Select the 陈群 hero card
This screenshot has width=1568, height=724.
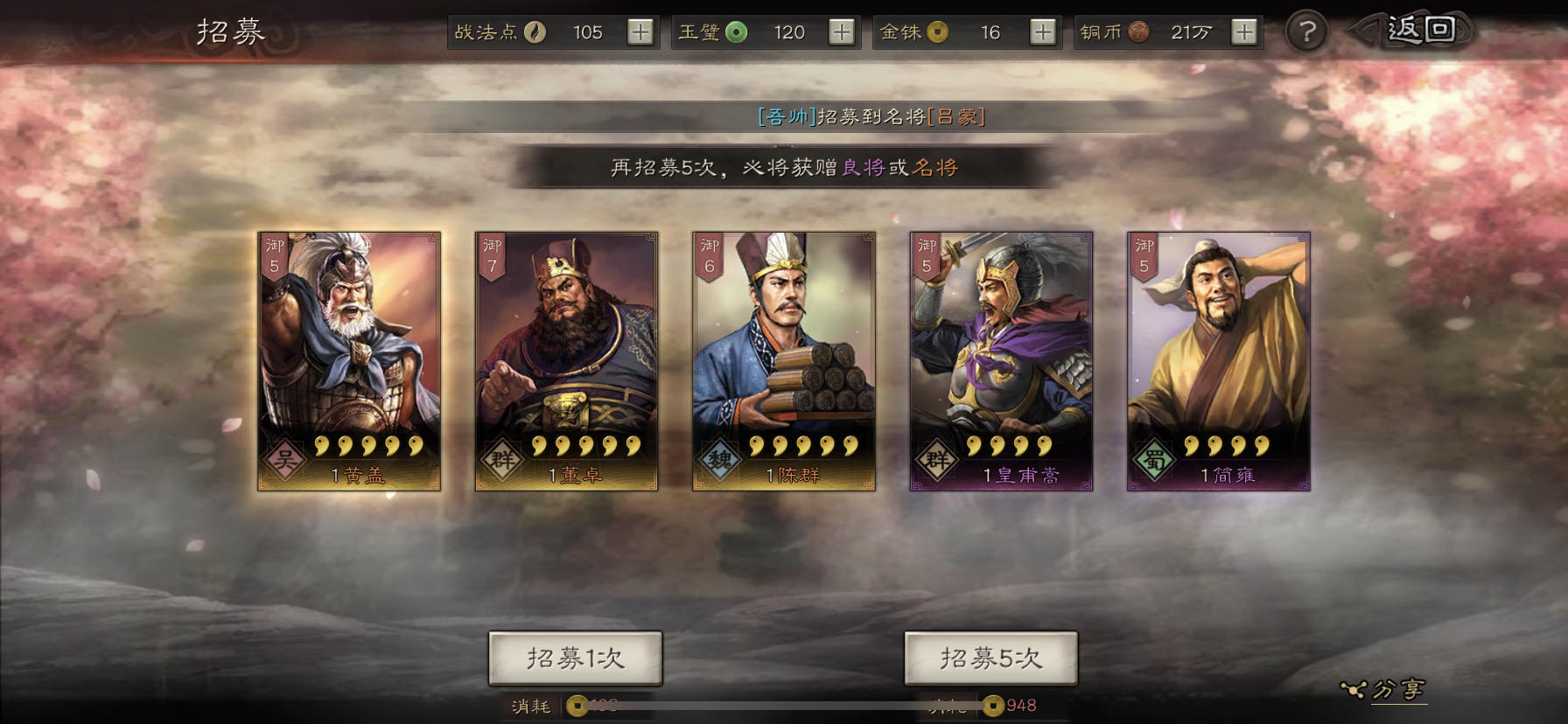point(784,361)
